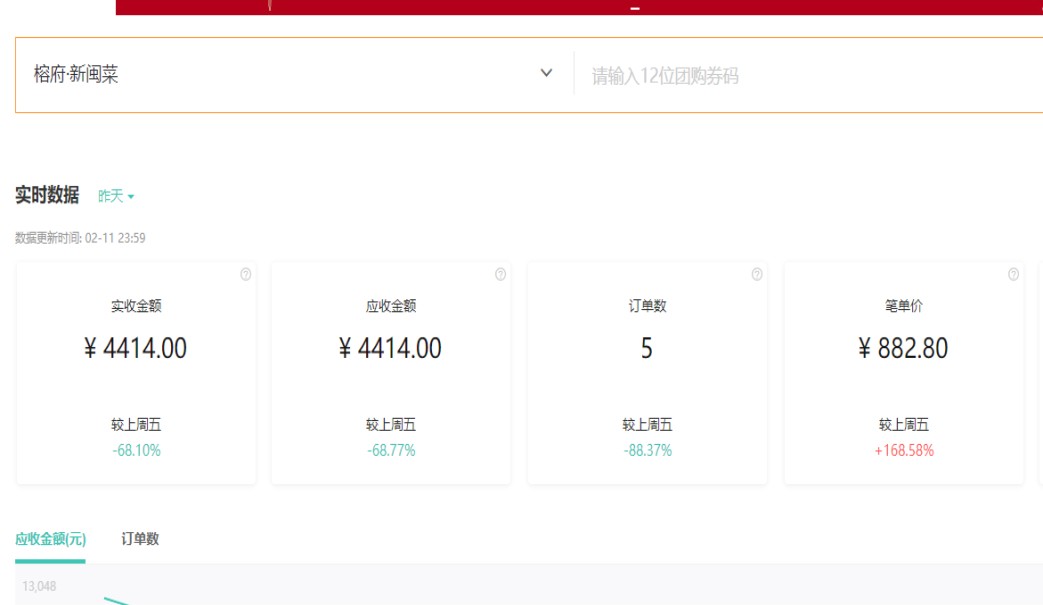Click help icon on 实收金额 card
The width and height of the screenshot is (1043, 605).
click(246, 275)
